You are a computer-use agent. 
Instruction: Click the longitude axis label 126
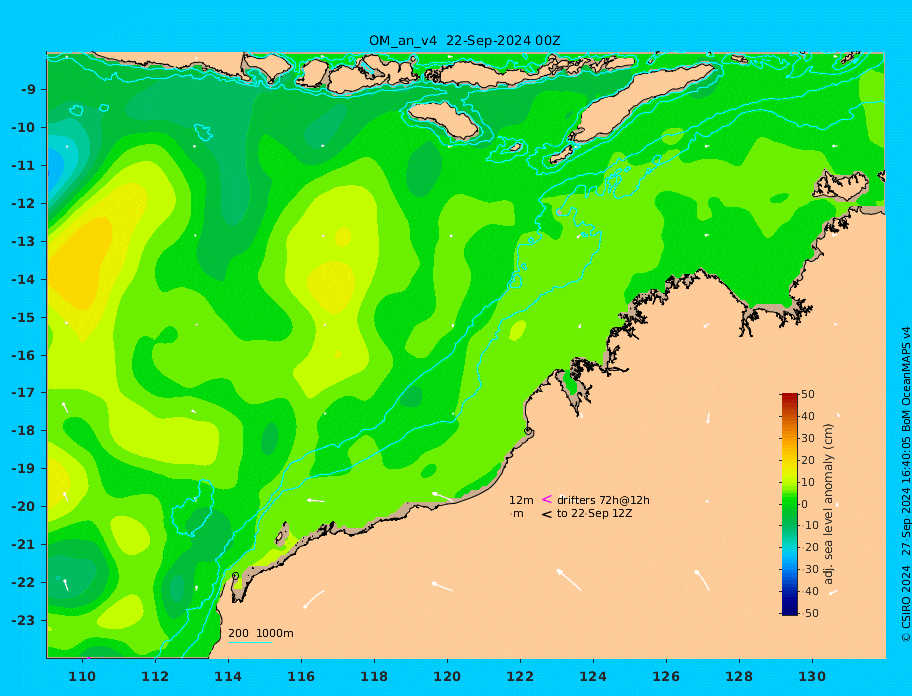click(x=666, y=676)
